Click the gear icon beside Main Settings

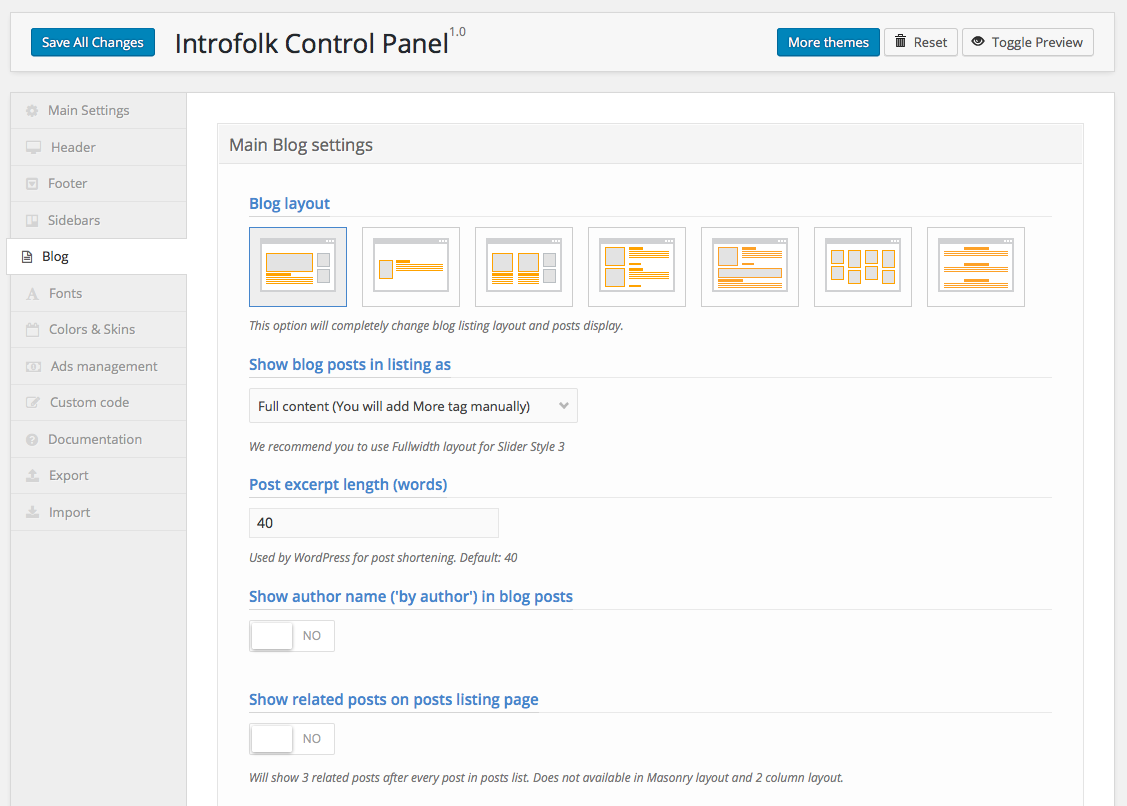[x=32, y=111]
